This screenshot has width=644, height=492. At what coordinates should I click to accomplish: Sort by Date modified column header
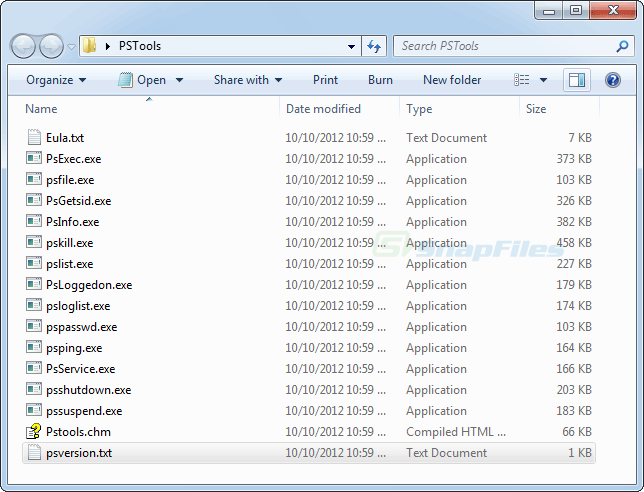[323, 109]
